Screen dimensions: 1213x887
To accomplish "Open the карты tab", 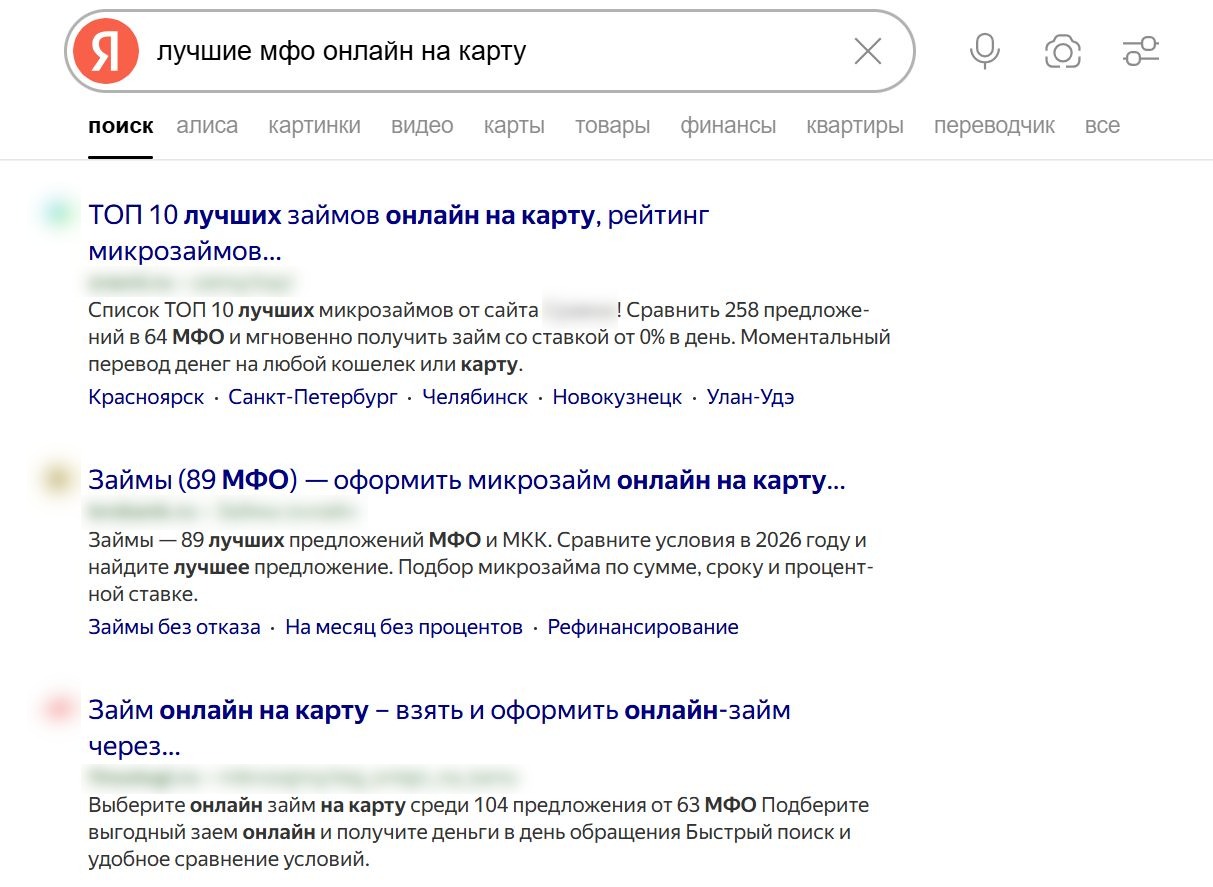I will [x=514, y=126].
